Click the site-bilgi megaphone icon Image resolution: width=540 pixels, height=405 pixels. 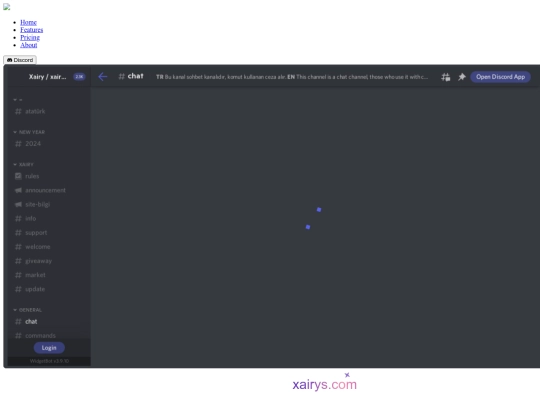[18, 204]
